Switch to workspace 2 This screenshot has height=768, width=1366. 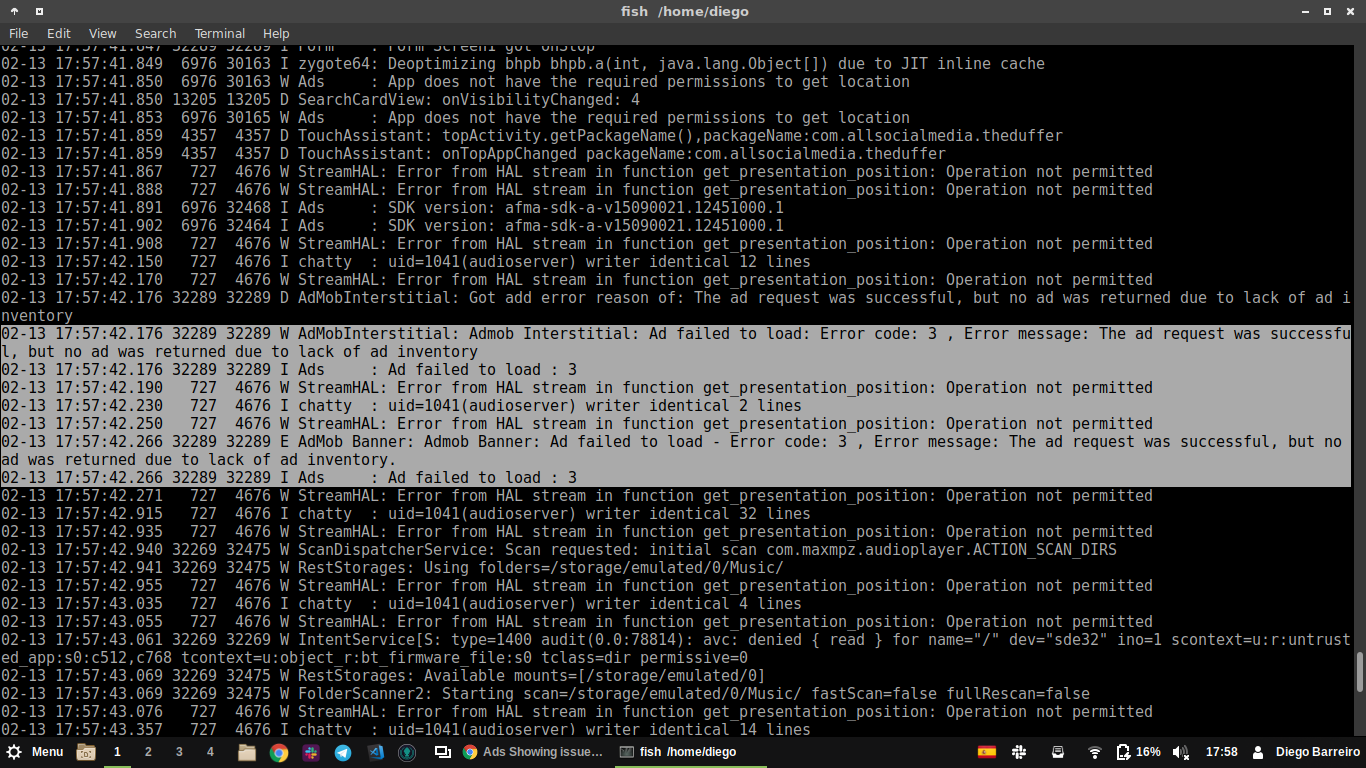tap(148, 752)
